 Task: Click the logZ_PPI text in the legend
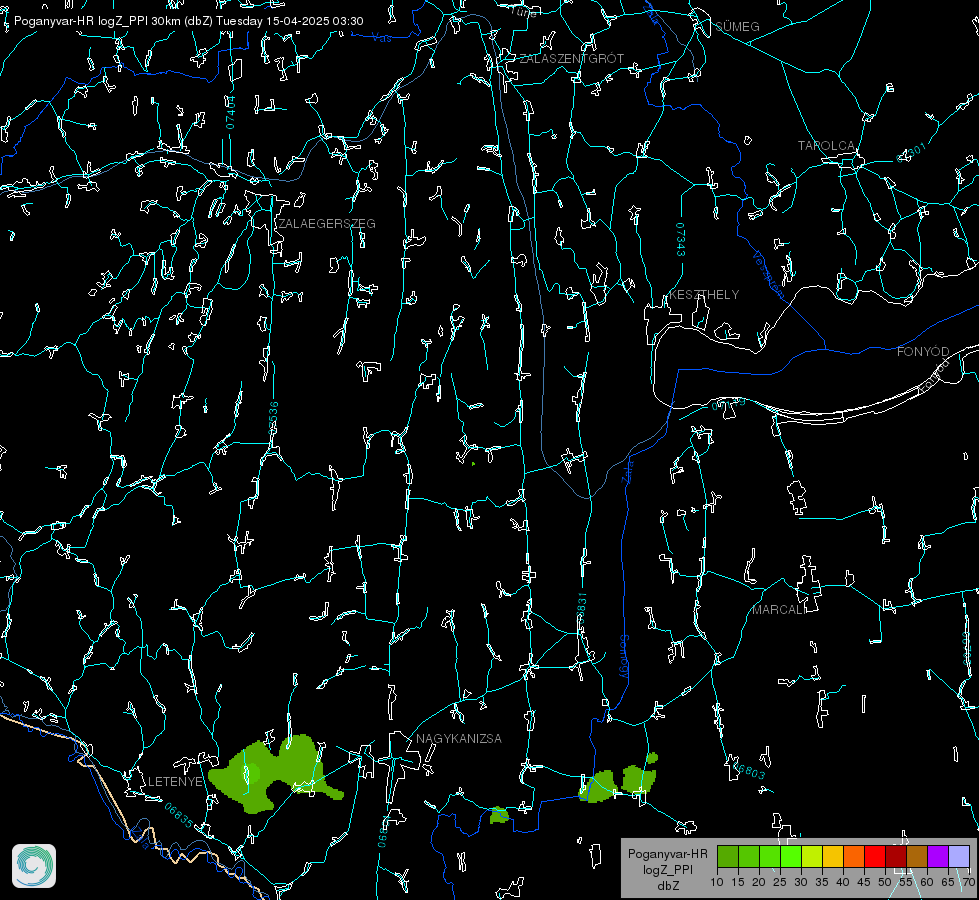667,869
